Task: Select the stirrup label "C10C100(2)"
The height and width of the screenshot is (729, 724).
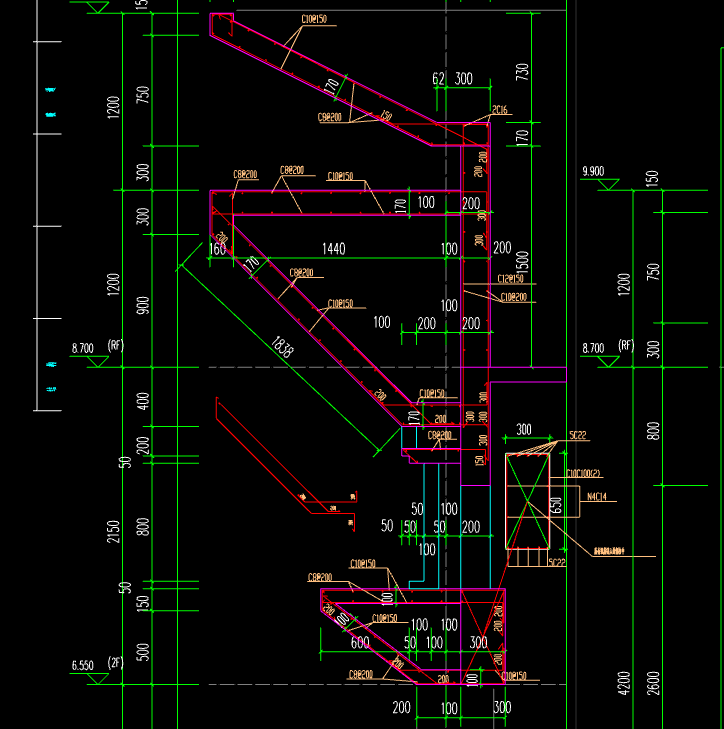Action: point(583,473)
